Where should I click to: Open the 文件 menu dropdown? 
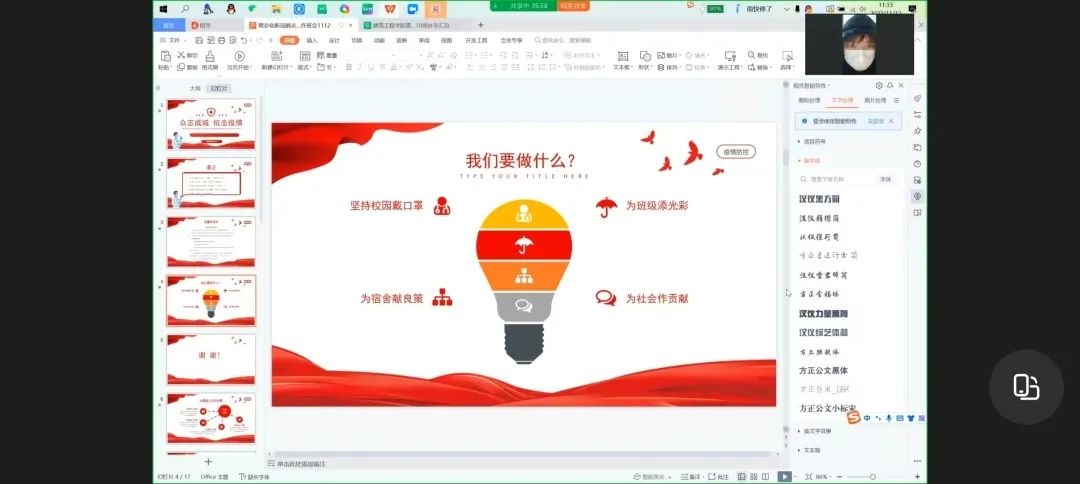[171, 40]
